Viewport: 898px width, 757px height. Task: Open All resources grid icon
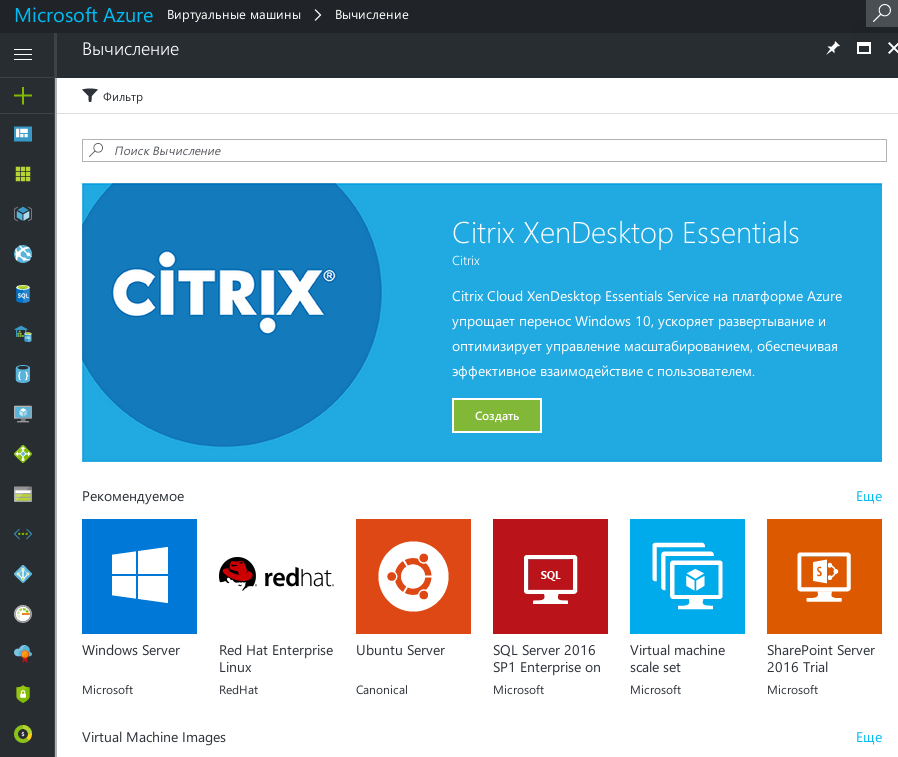(x=23, y=174)
